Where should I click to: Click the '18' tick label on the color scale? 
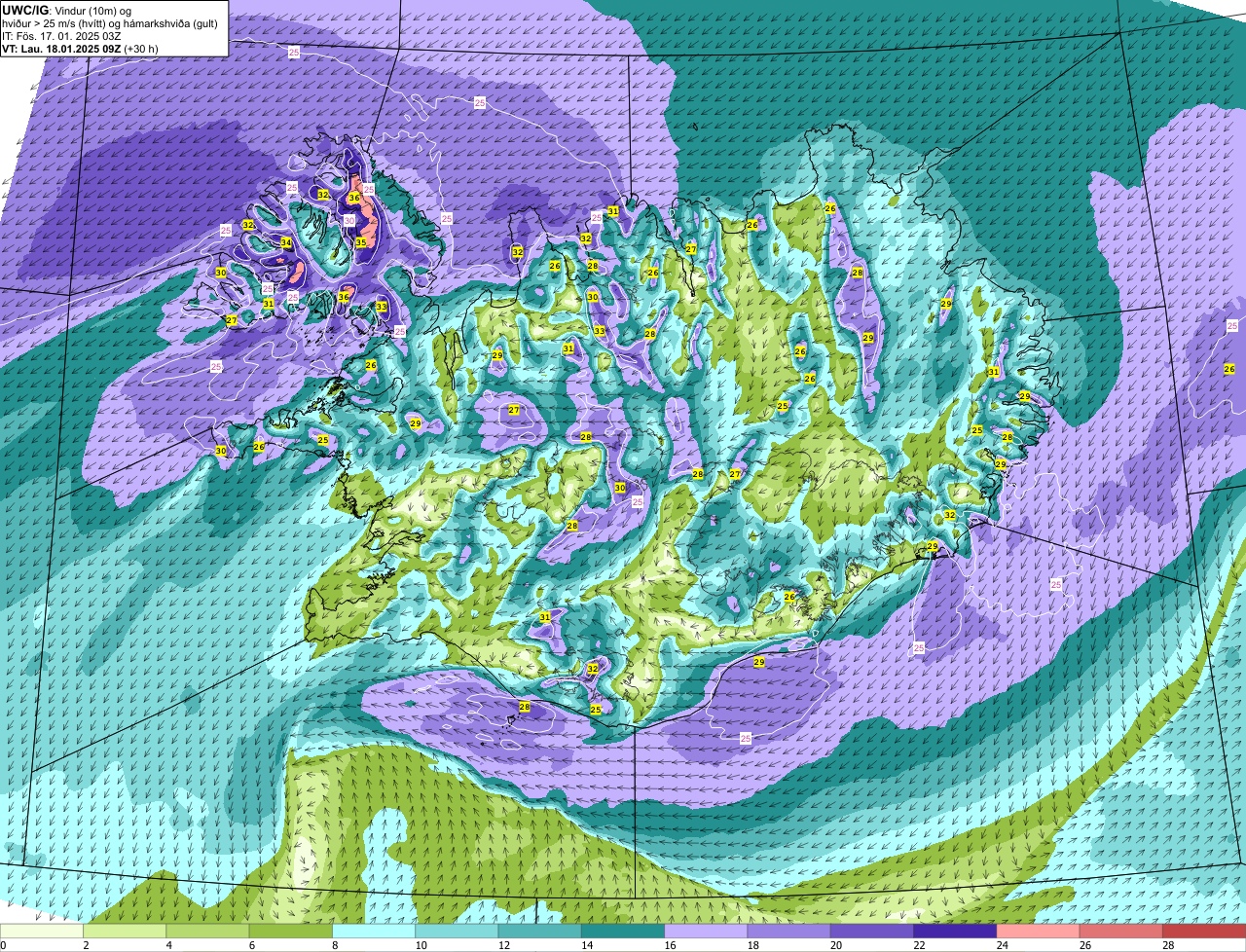(x=751, y=945)
